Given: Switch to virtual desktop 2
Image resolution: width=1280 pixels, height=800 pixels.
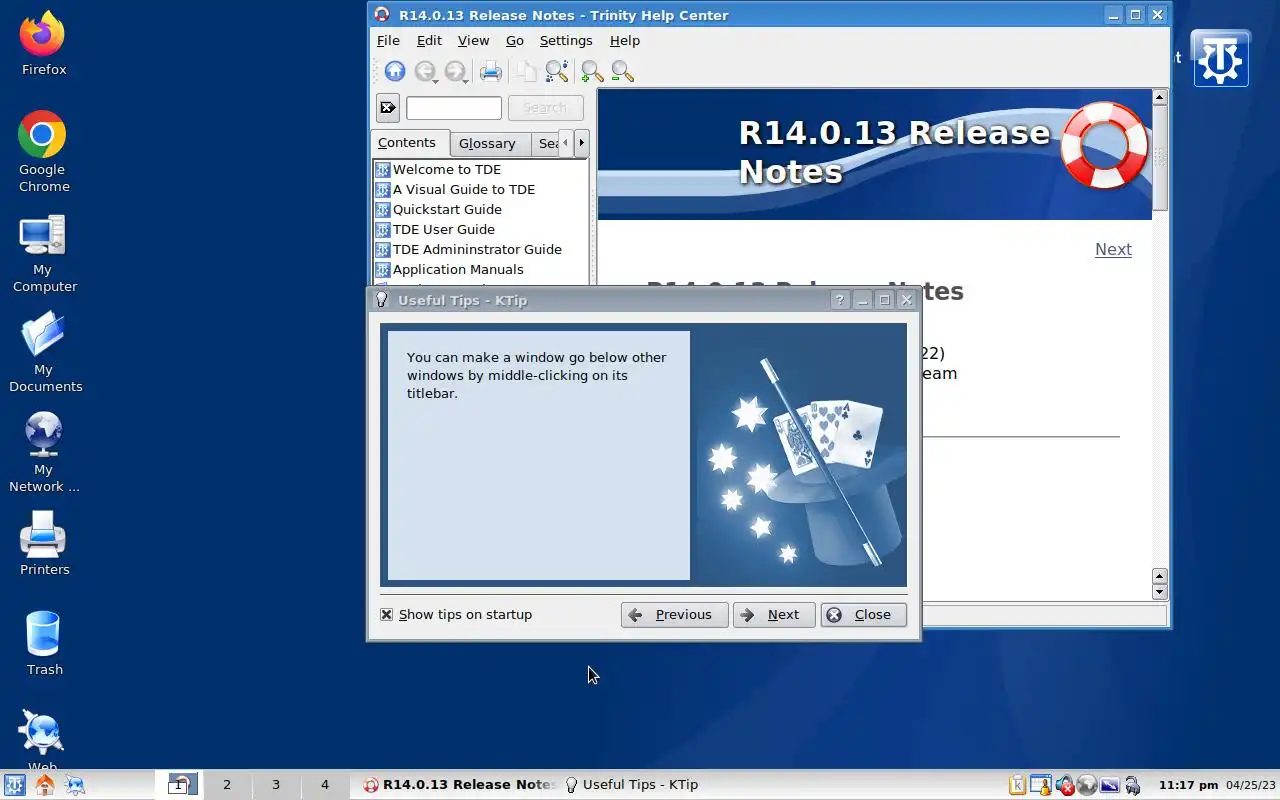Looking at the screenshot, I should 227,785.
